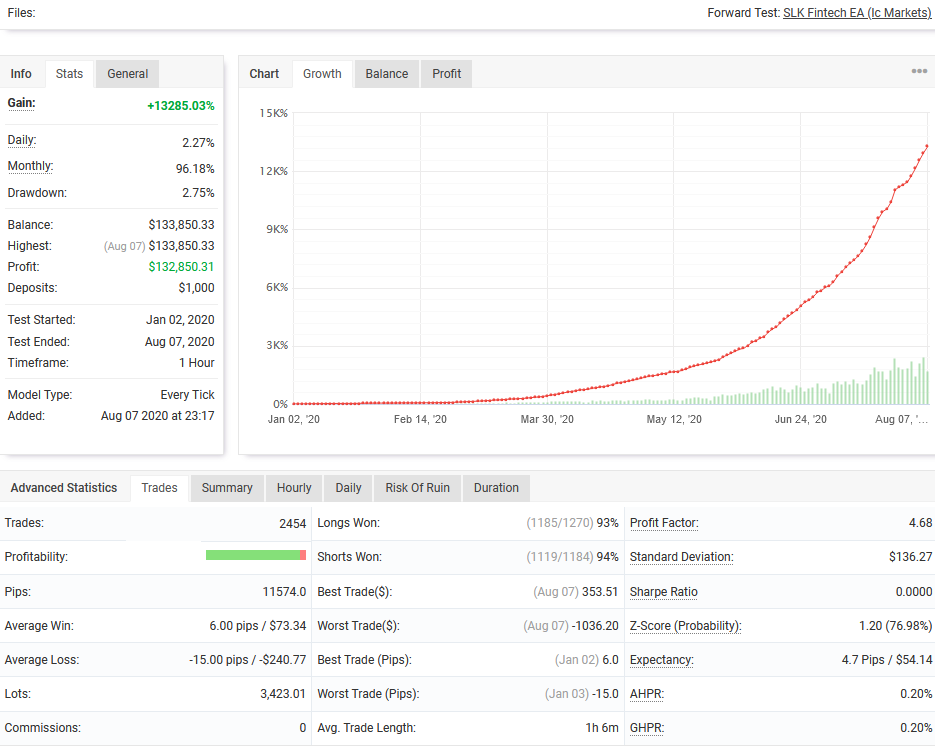Click the Worst Trade($) value -1036.20
This screenshot has width=935, height=746.
click(x=595, y=626)
